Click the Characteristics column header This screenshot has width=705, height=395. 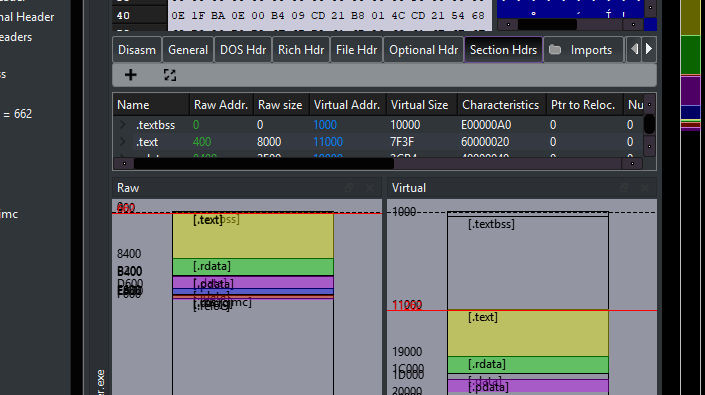pos(501,105)
